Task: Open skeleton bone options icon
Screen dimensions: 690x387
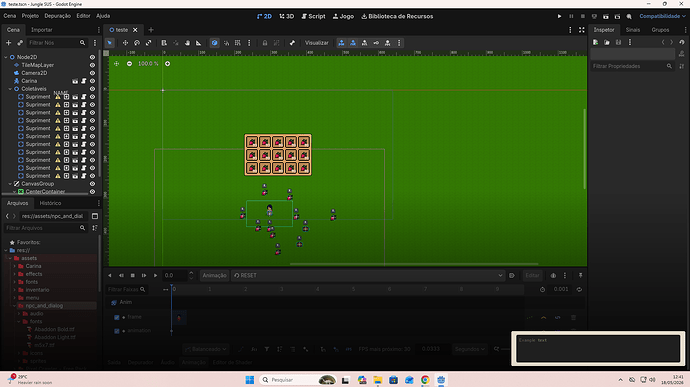Action: [292, 43]
